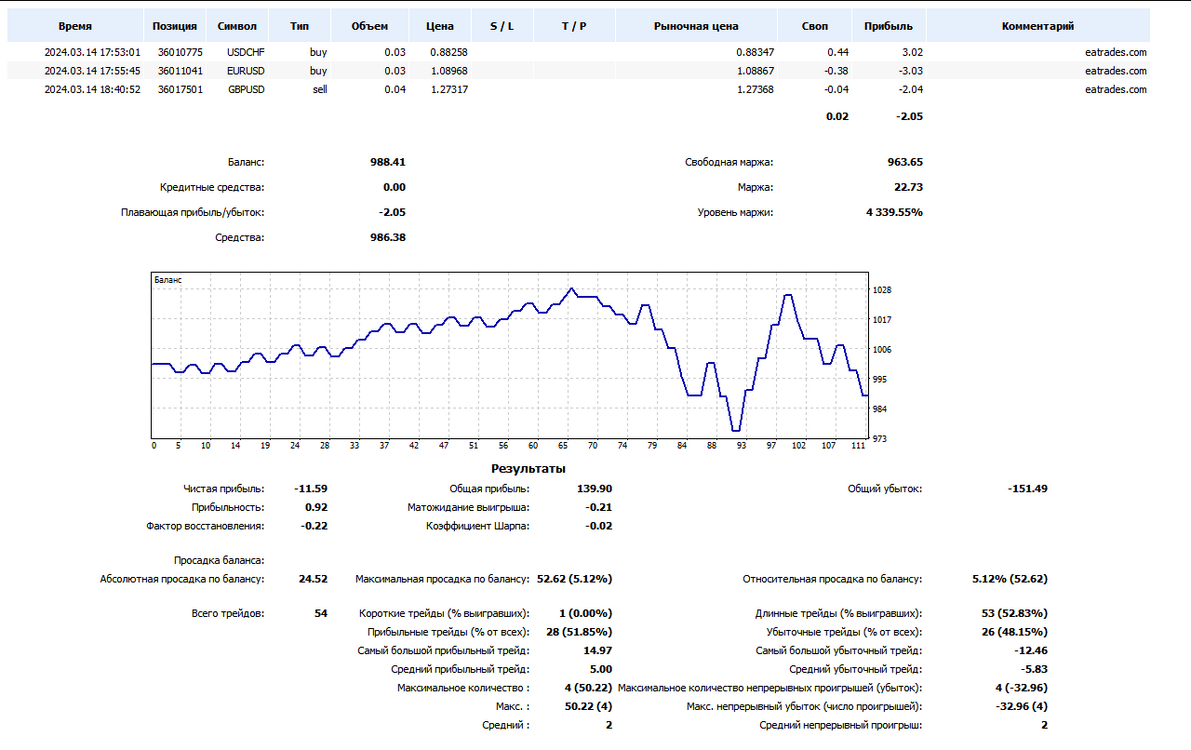Viewport: 1191px width, 750px height.
Task: Click the Баланс value 988.41
Action: pyautogui.click(x=387, y=162)
